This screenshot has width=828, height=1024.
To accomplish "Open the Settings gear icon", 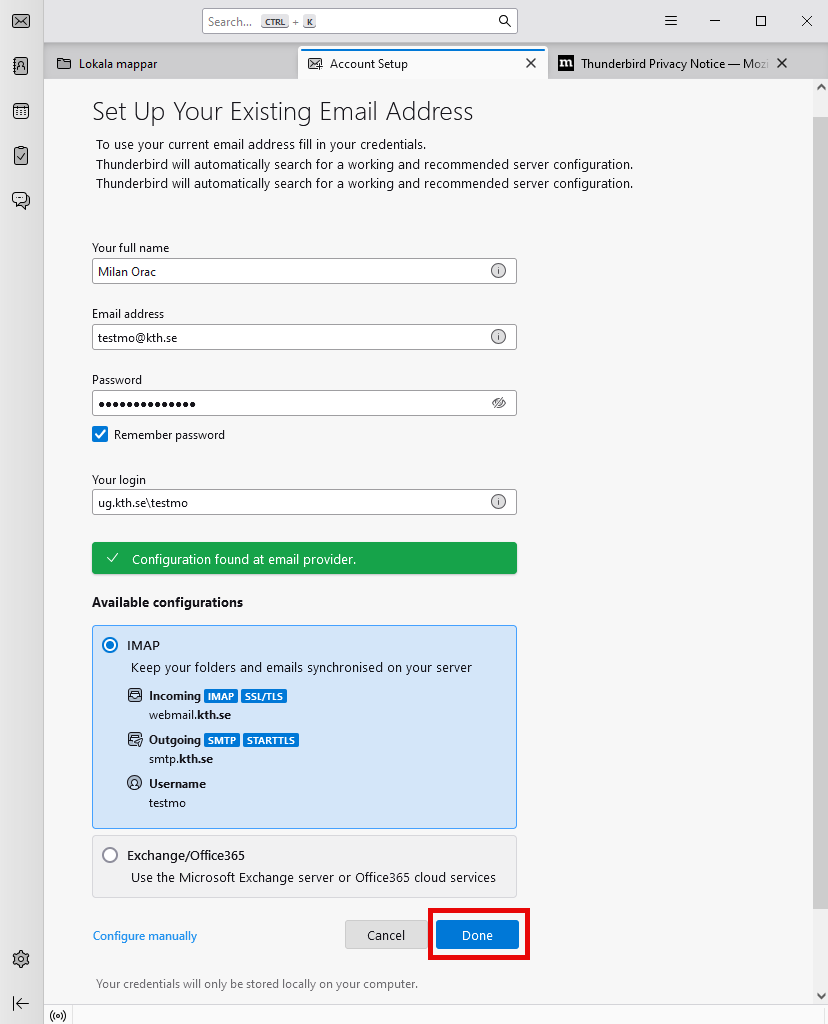I will pos(21,959).
